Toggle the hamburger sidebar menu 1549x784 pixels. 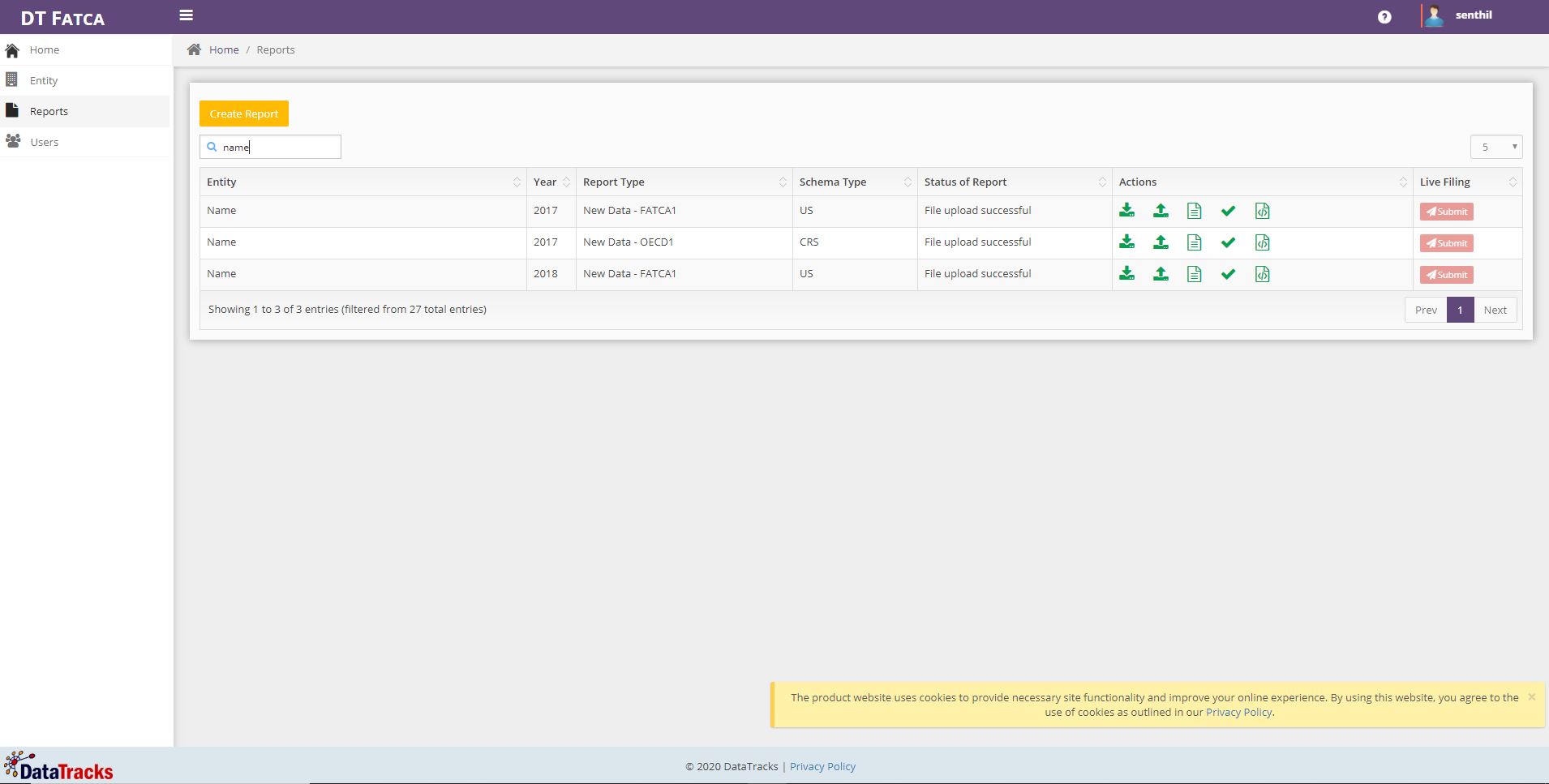pos(186,15)
